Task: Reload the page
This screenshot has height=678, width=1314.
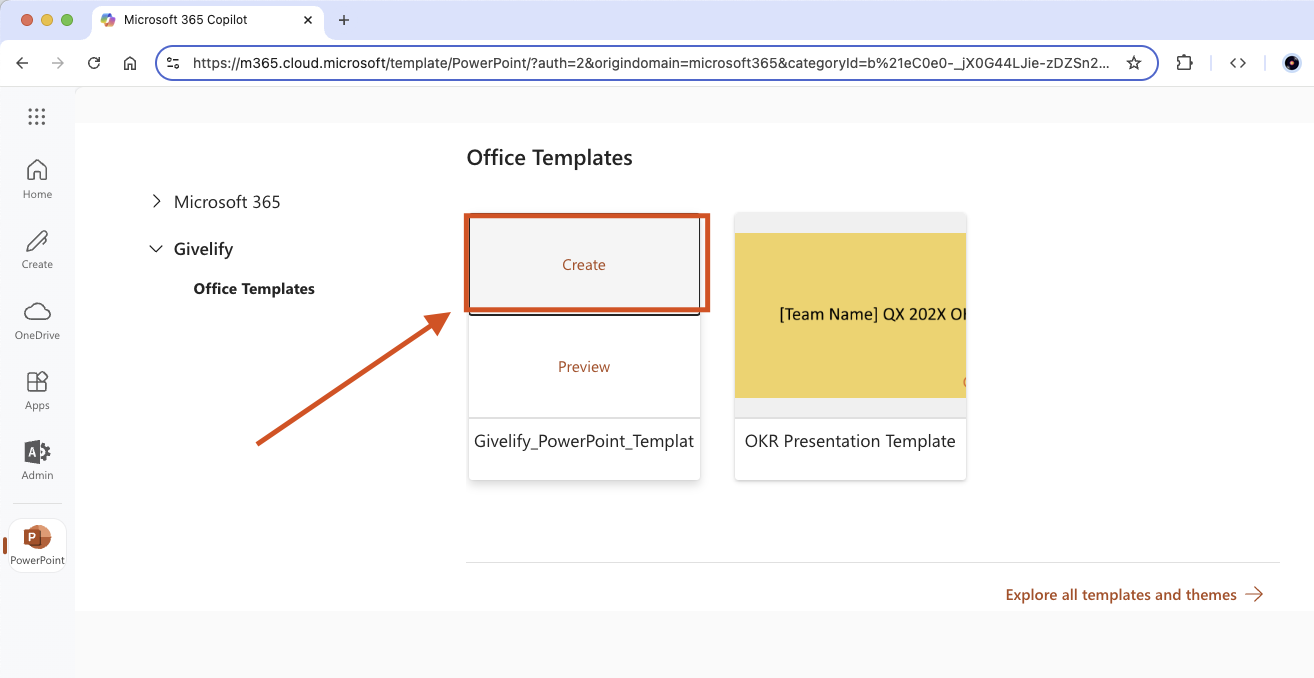Action: click(x=94, y=63)
